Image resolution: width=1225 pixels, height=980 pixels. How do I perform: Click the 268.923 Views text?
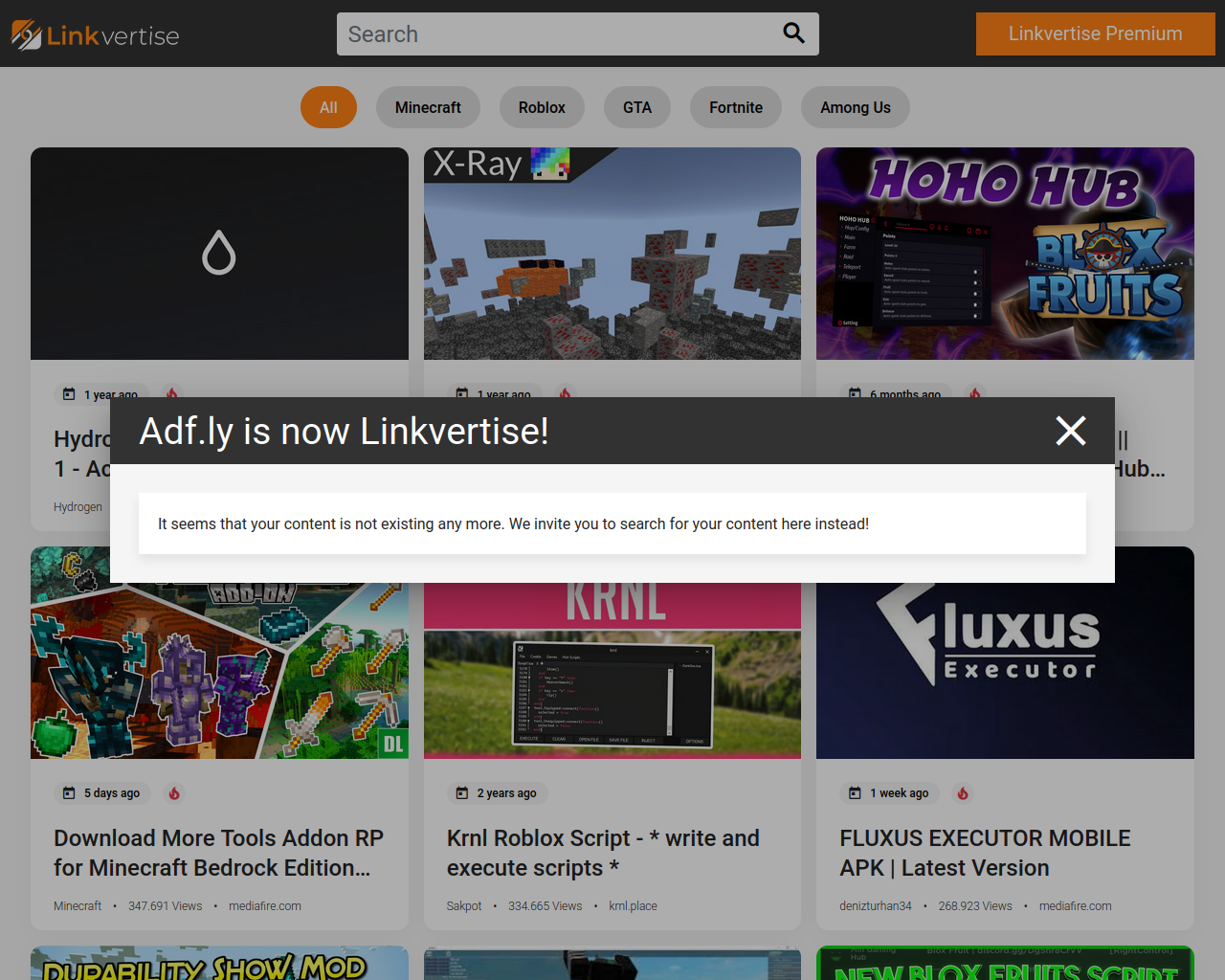(975, 906)
